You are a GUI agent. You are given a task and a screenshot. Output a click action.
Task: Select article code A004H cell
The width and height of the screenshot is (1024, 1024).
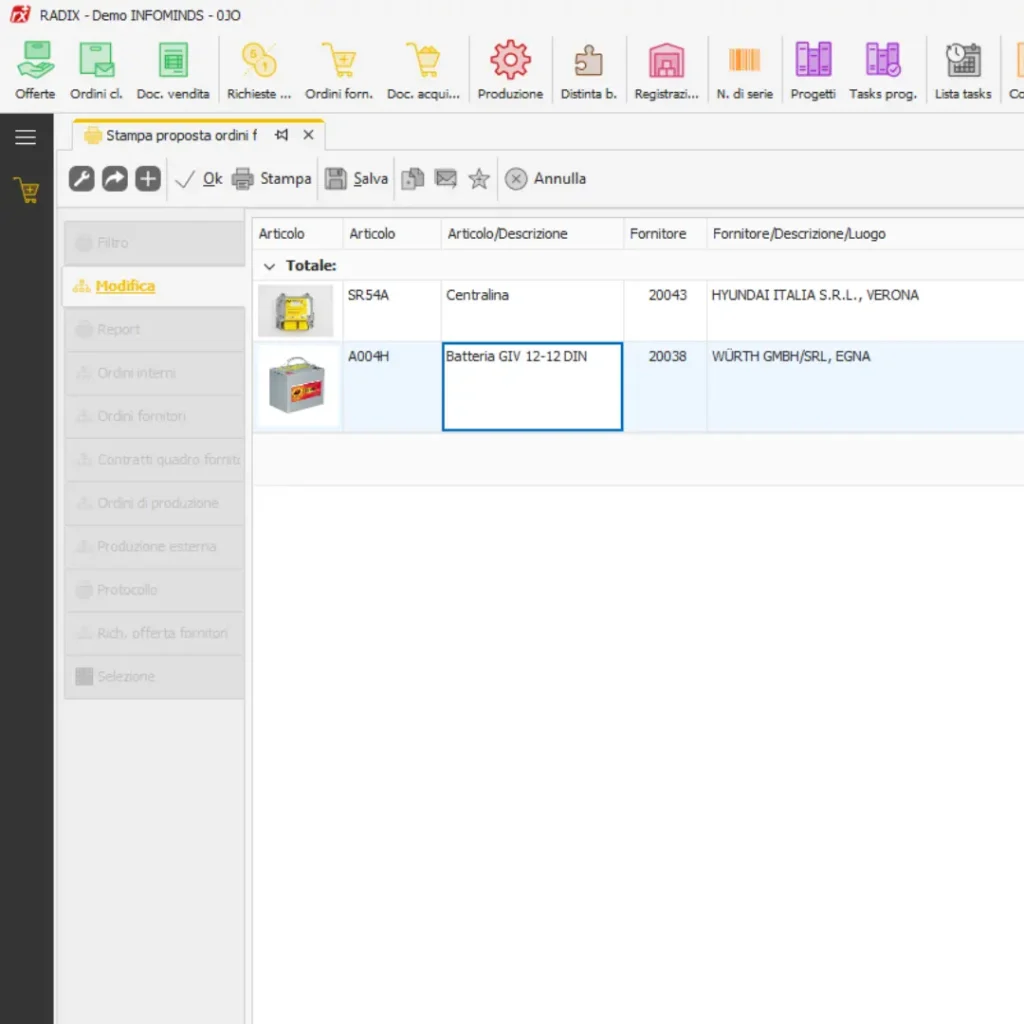point(391,387)
